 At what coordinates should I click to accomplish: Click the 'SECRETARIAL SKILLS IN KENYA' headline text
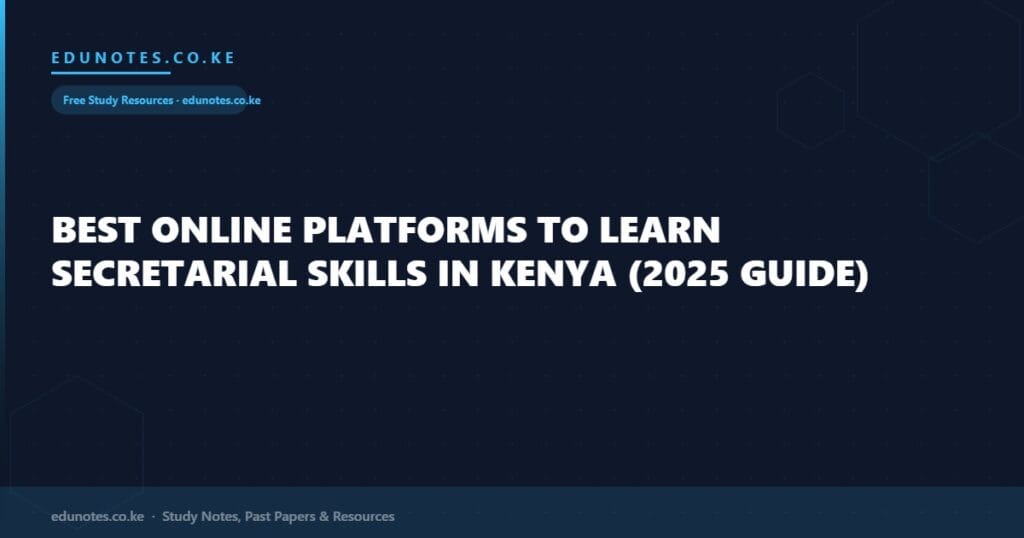tap(333, 274)
